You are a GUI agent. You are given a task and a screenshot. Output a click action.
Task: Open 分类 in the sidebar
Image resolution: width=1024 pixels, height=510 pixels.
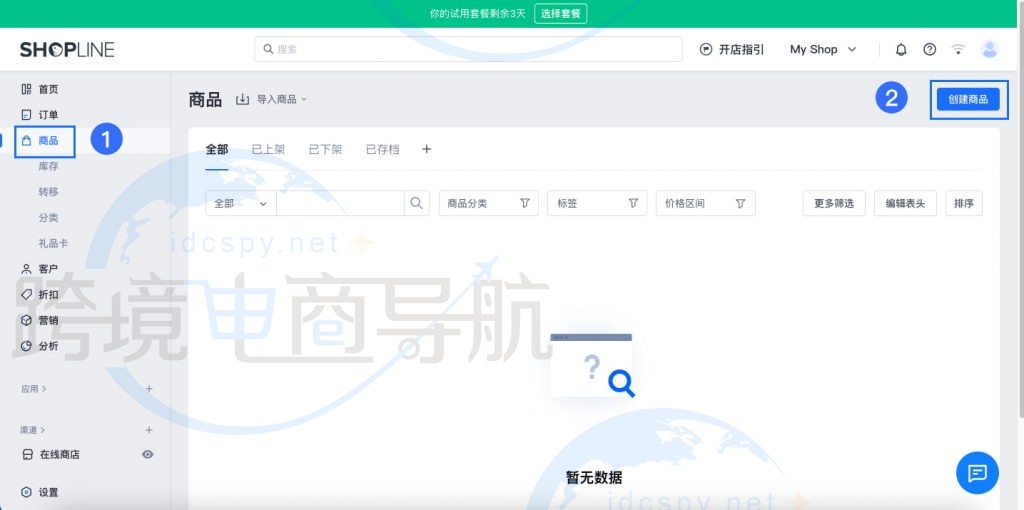click(x=48, y=217)
